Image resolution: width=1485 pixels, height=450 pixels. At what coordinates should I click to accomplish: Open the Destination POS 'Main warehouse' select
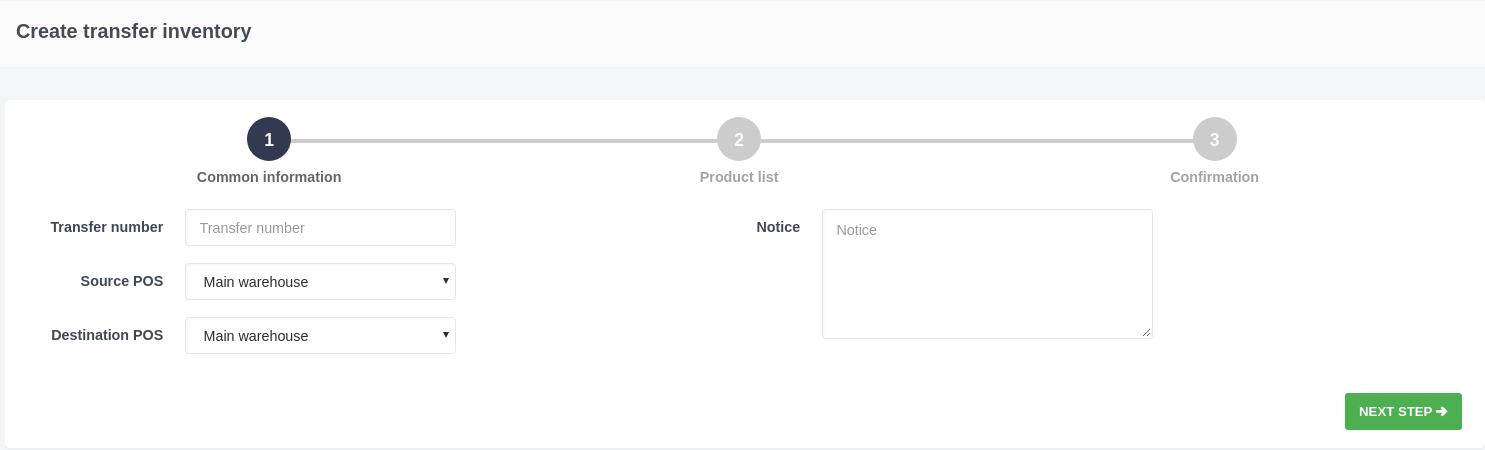tap(310, 336)
